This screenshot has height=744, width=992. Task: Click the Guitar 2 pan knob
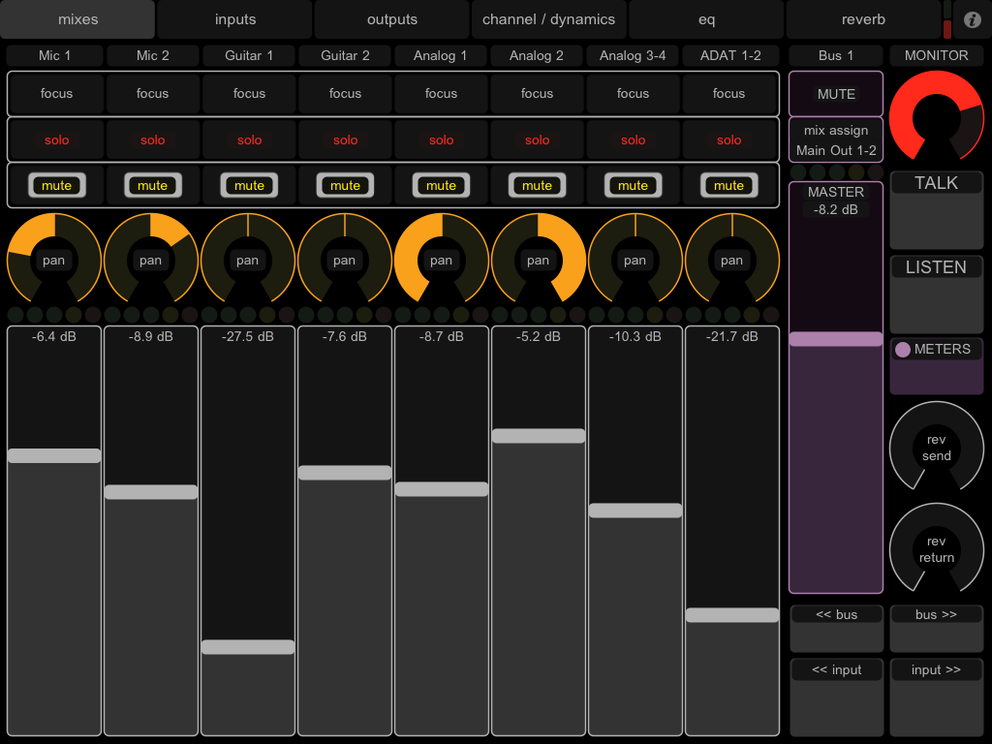[x=345, y=260]
